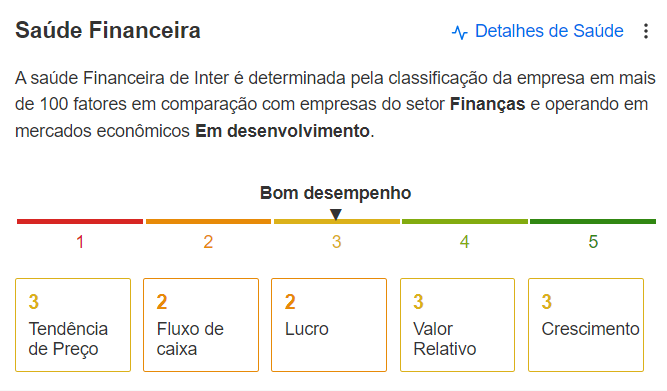The height and width of the screenshot is (391, 667).
Task: Open the three-dot more options menu
Action: coord(646,31)
